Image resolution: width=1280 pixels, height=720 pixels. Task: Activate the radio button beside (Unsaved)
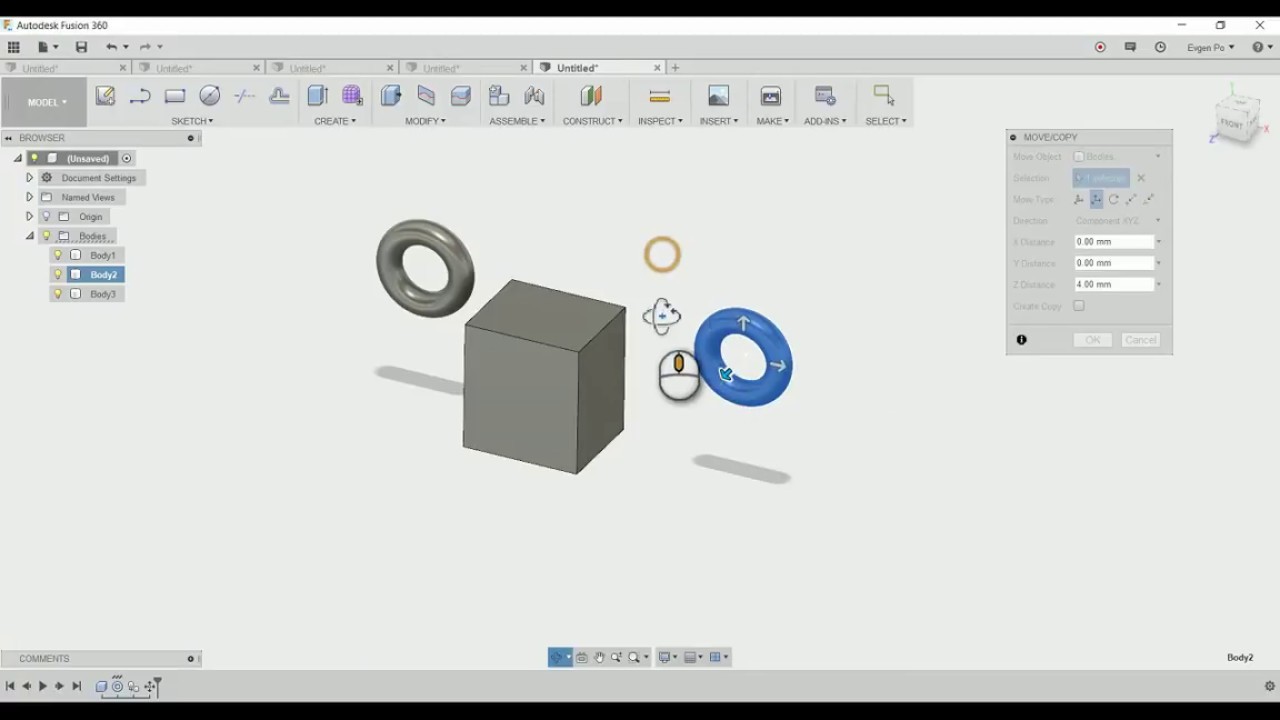click(126, 158)
